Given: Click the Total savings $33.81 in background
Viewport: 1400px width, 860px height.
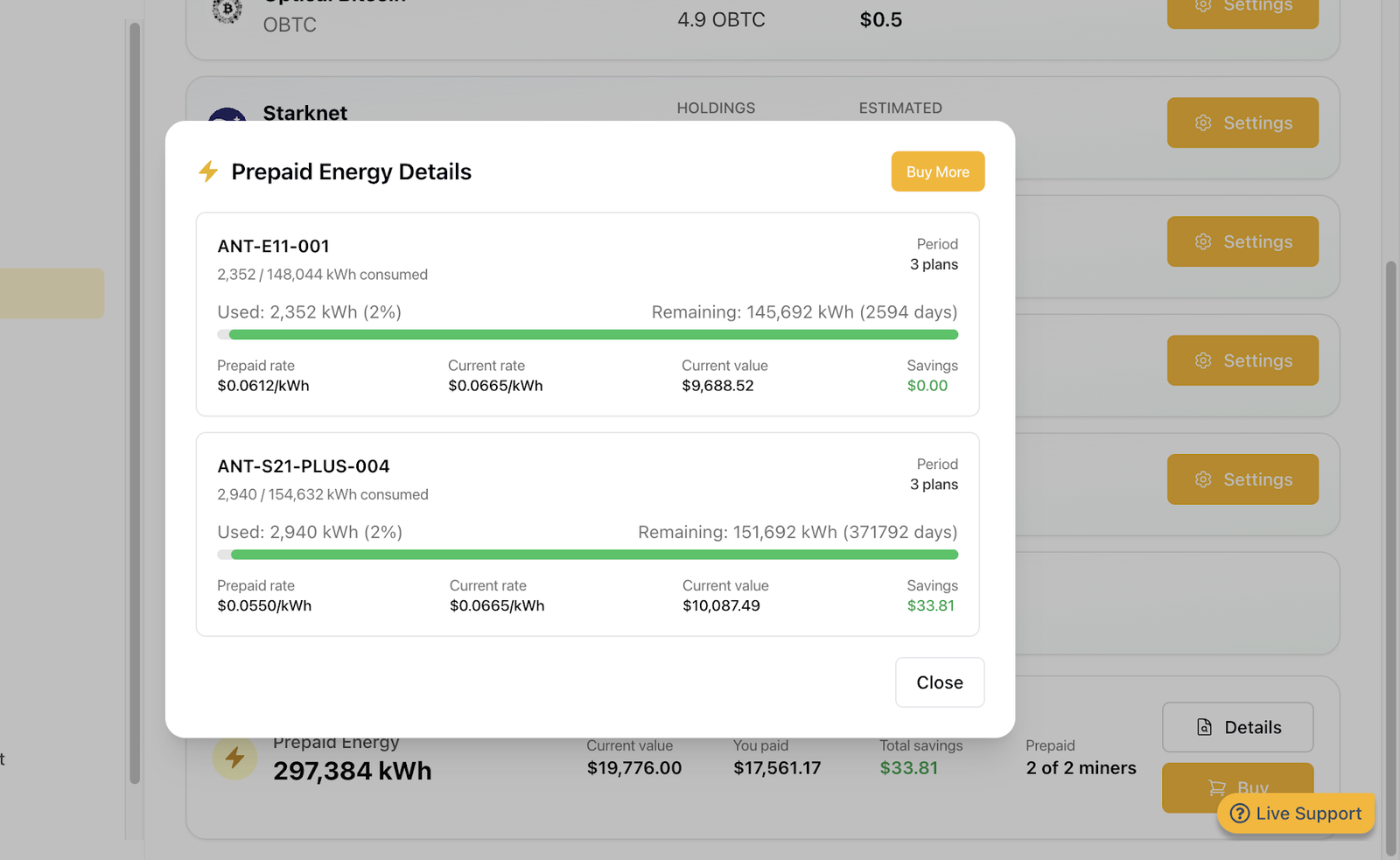Looking at the screenshot, I should (908, 768).
